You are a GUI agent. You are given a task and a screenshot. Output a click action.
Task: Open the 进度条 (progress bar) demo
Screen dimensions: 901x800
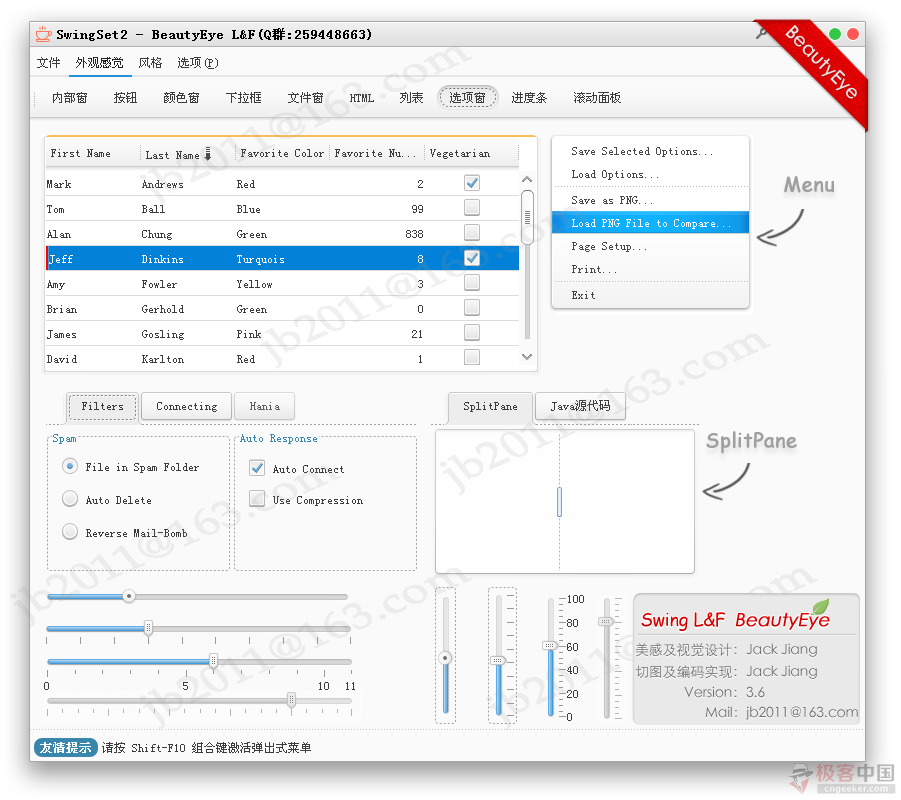[x=529, y=97]
